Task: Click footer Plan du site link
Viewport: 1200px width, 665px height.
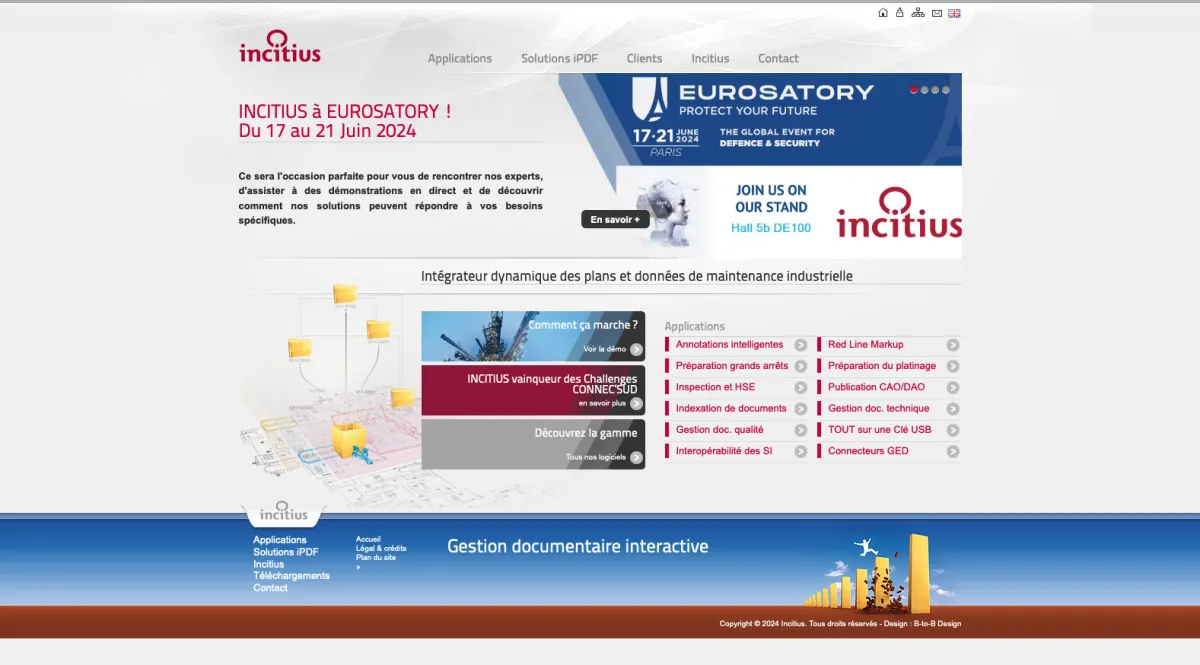Action: pos(376,557)
